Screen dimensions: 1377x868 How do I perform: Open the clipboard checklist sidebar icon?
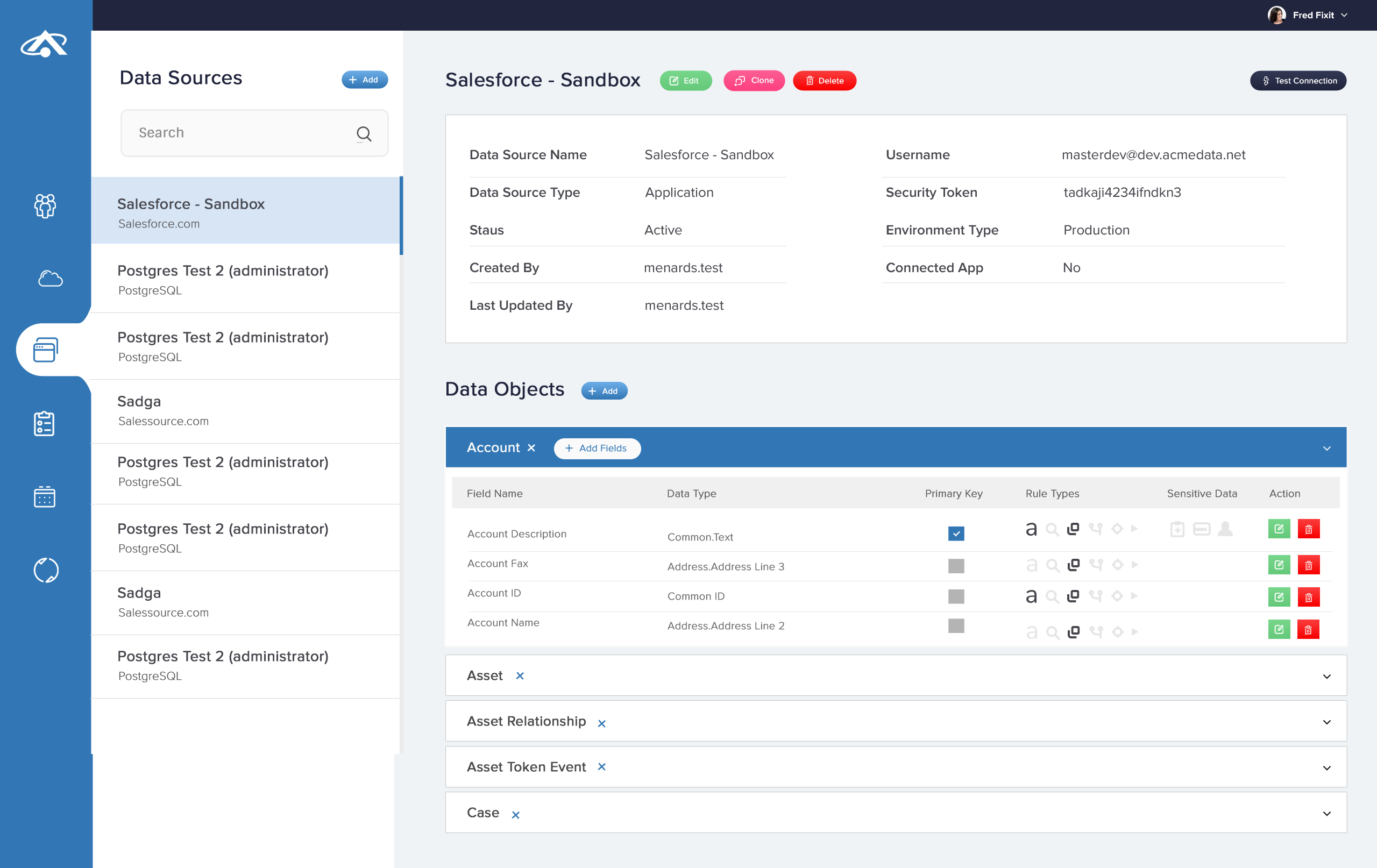click(44, 423)
